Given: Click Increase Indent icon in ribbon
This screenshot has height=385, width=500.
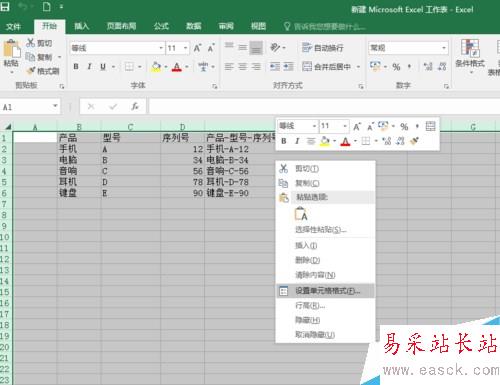Looking at the screenshot, I should (x=288, y=67).
